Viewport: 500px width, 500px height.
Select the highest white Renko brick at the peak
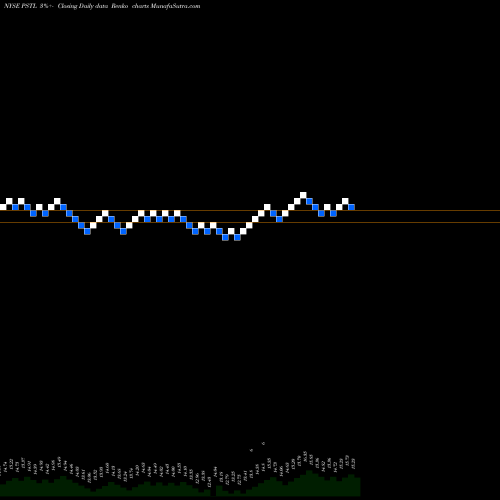[303, 195]
